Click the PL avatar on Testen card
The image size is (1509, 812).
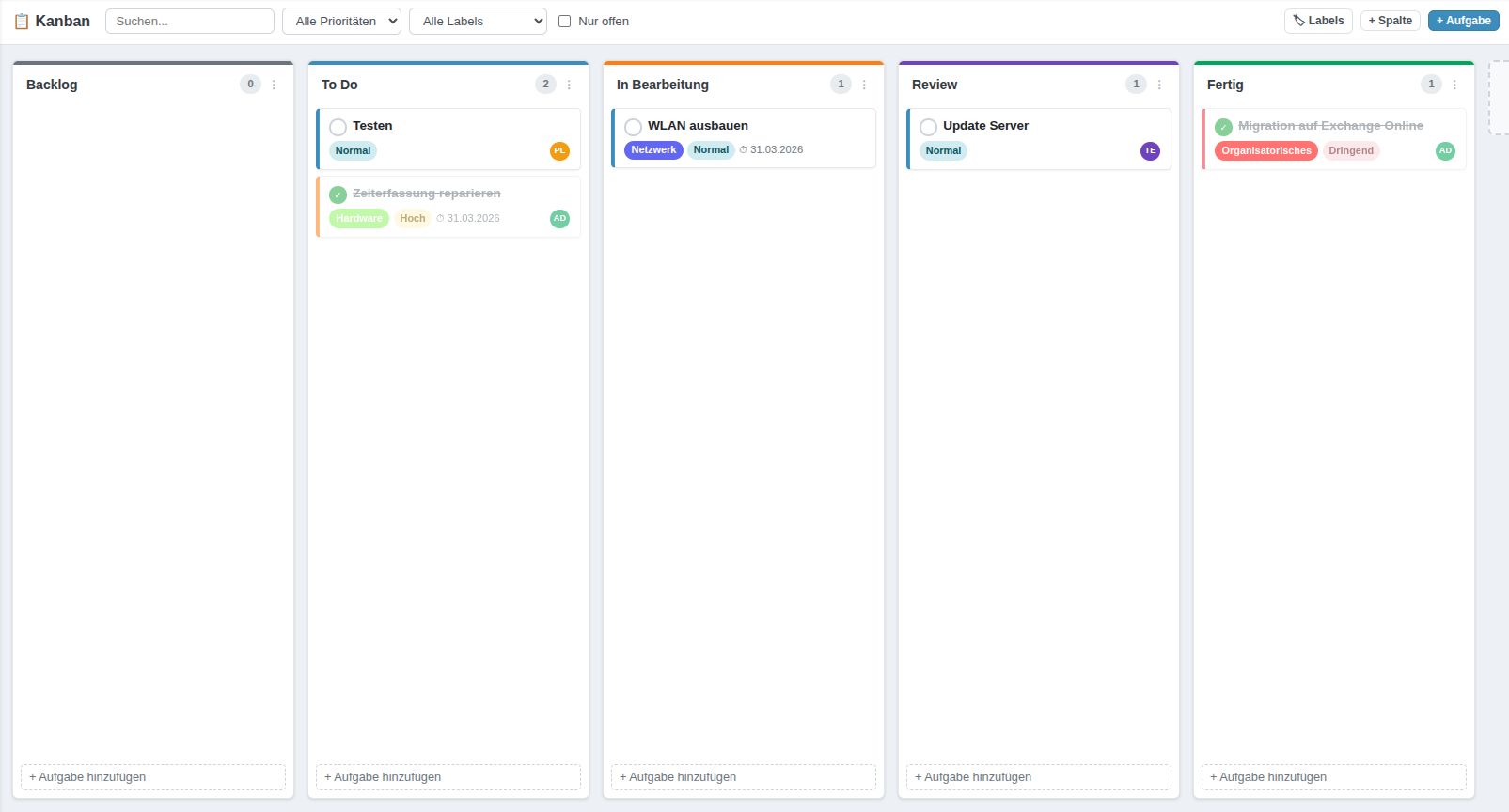tap(559, 151)
